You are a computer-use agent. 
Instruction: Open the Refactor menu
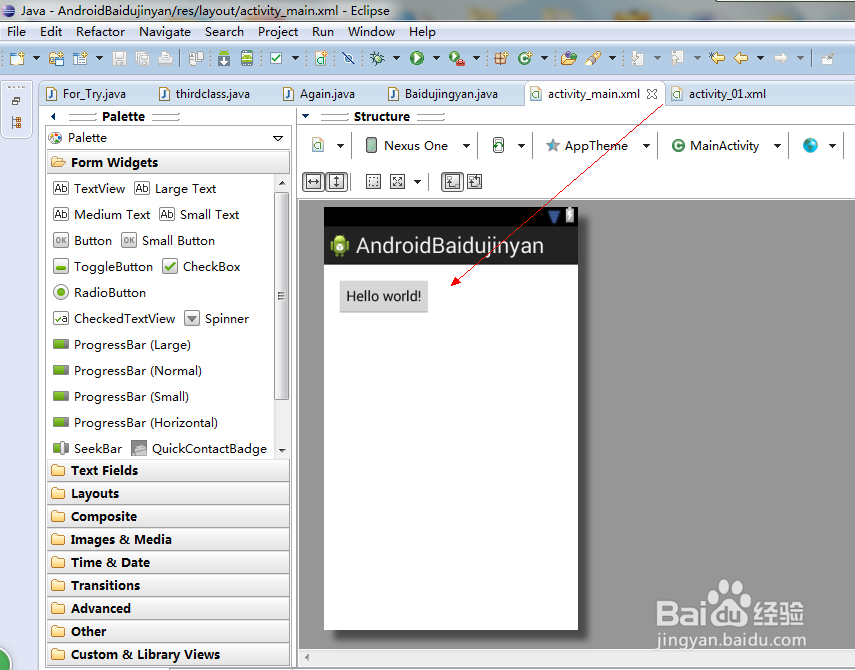tap(100, 32)
